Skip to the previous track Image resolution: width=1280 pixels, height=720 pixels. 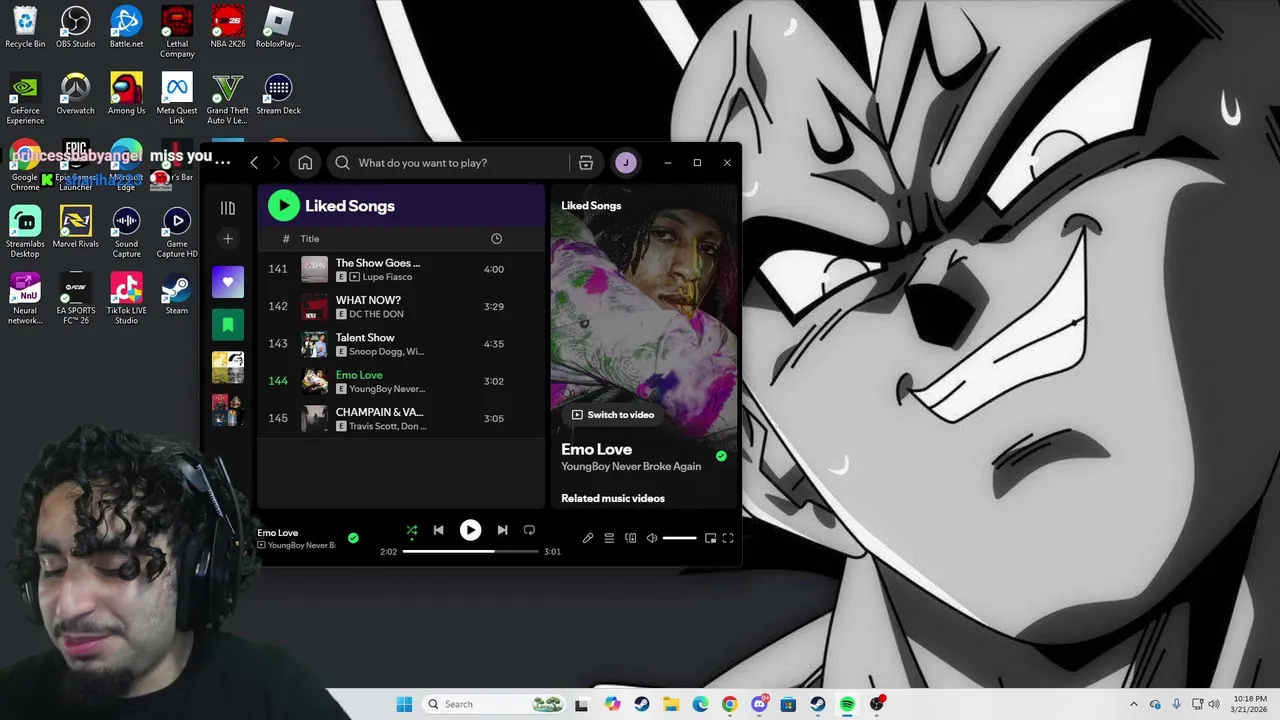pyautogui.click(x=438, y=530)
